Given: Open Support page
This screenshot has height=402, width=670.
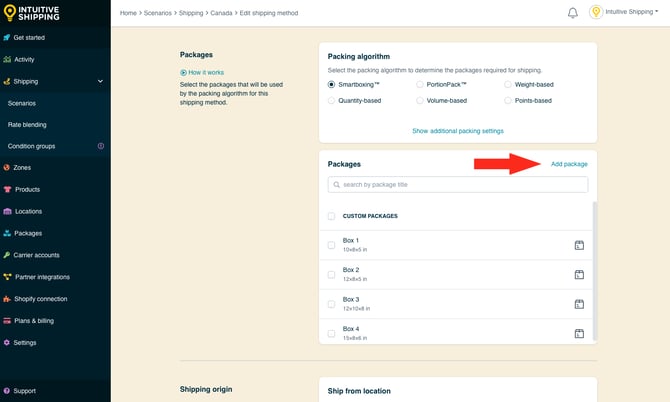Looking at the screenshot, I should [24, 391].
